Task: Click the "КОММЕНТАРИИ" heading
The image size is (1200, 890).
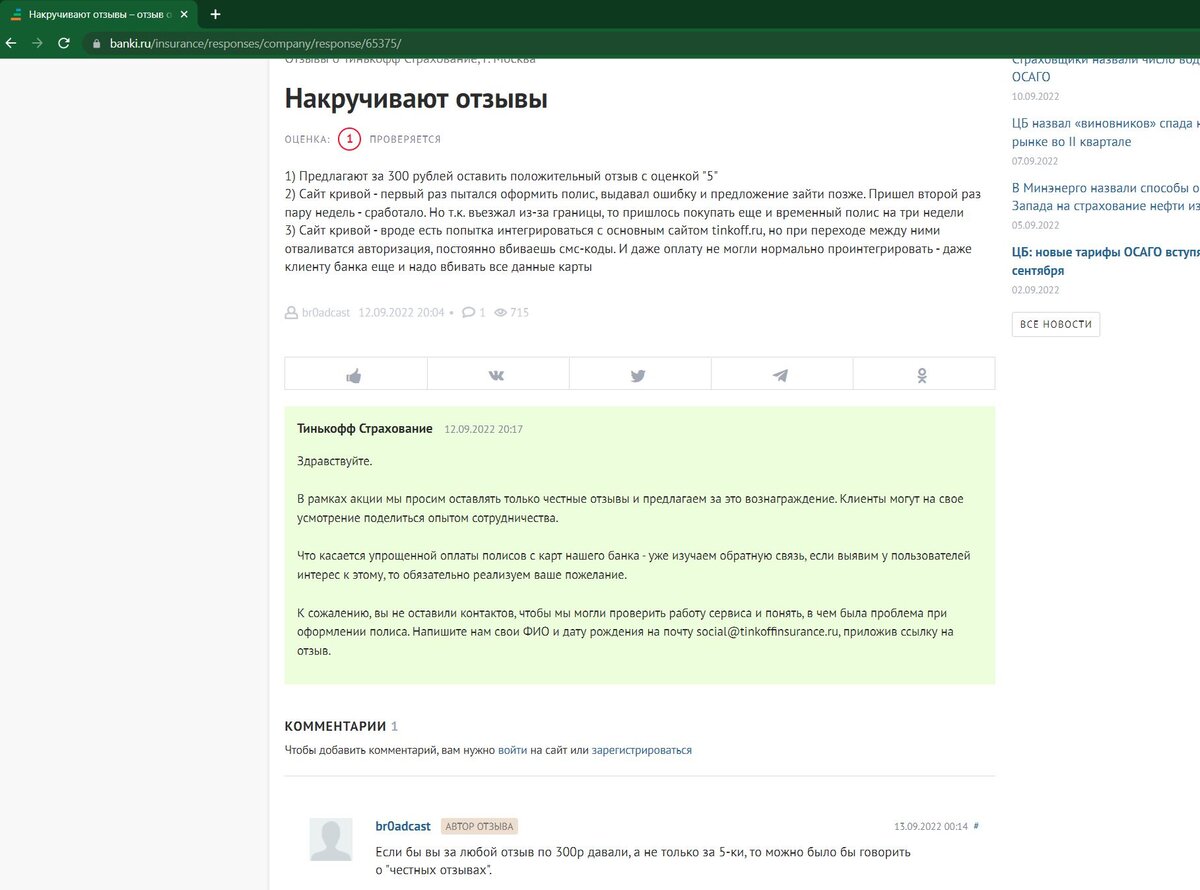Action: click(335, 726)
